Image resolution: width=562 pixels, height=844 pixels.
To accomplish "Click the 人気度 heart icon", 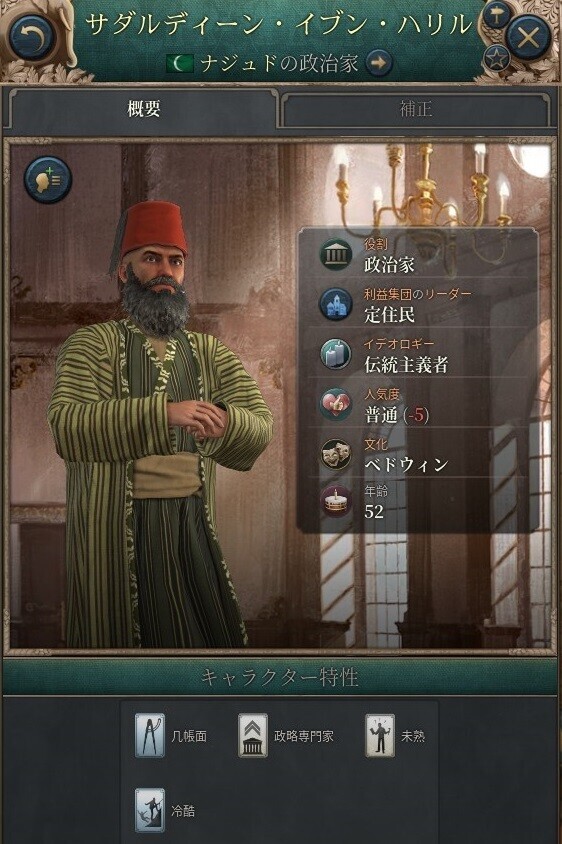I will pos(335,404).
